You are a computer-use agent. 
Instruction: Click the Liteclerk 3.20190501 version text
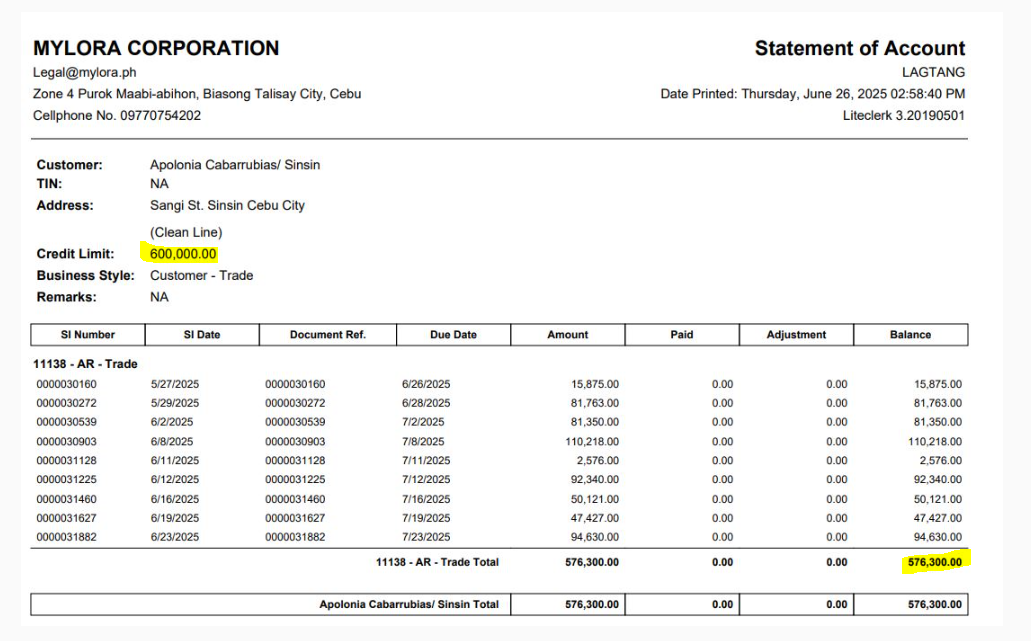click(904, 115)
